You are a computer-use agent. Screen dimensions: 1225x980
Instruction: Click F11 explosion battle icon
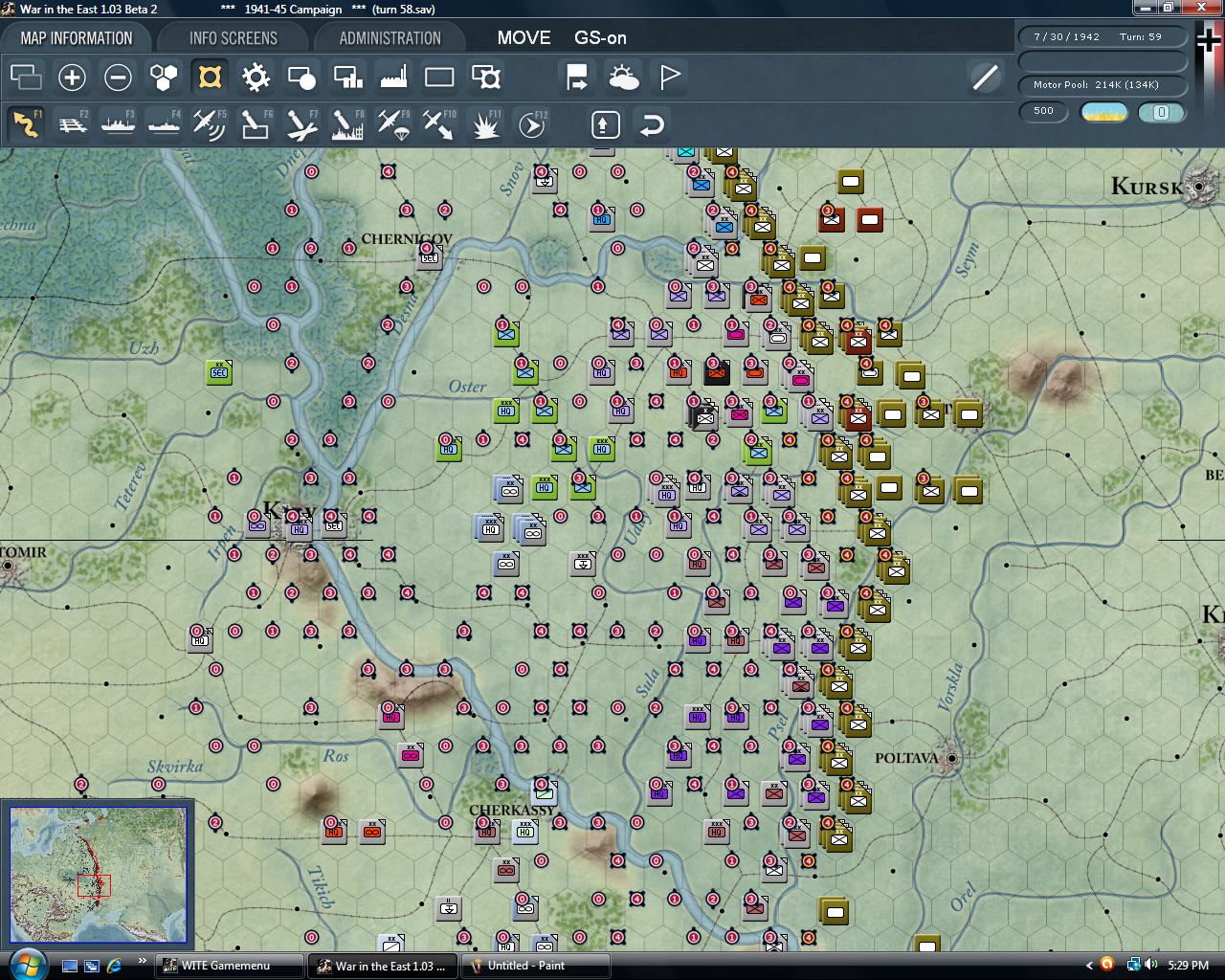pyautogui.click(x=485, y=124)
